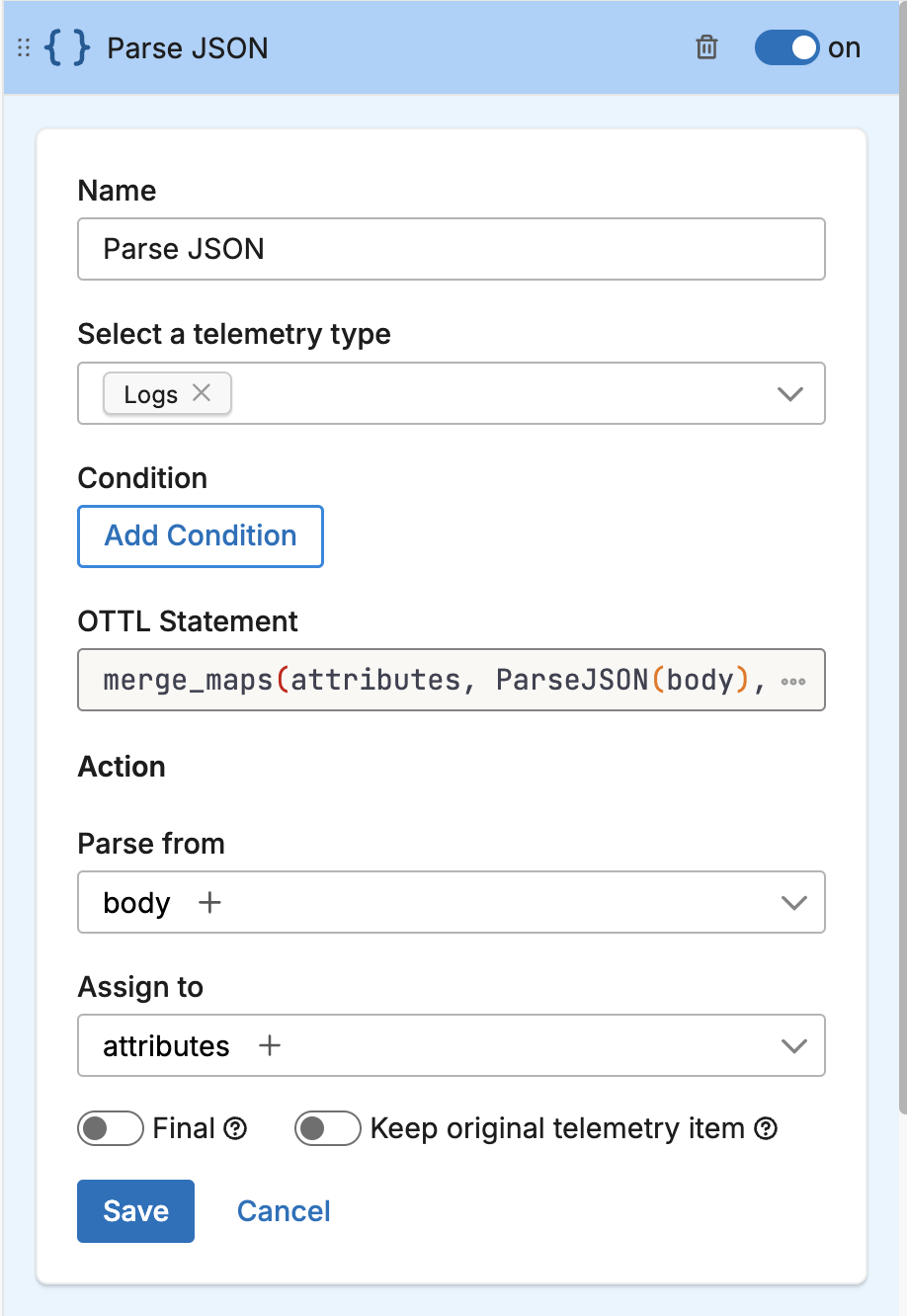The width and height of the screenshot is (907, 1316).
Task: Click the curly braces Parse JSON icon
Action: pos(67,48)
